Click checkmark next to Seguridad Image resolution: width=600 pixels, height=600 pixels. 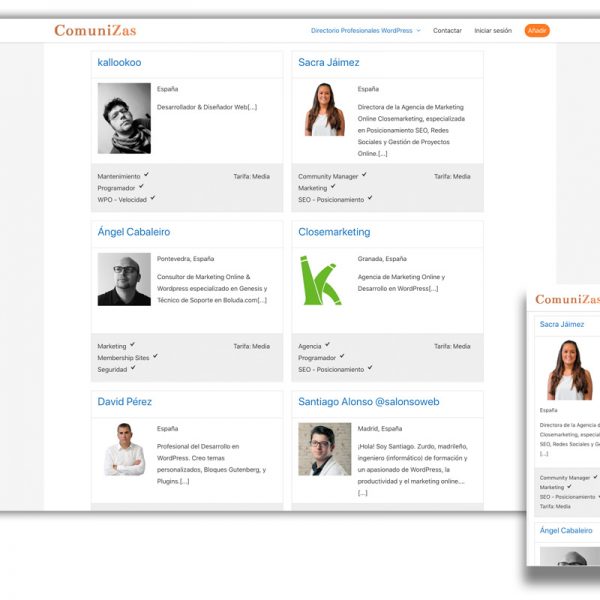[133, 368]
